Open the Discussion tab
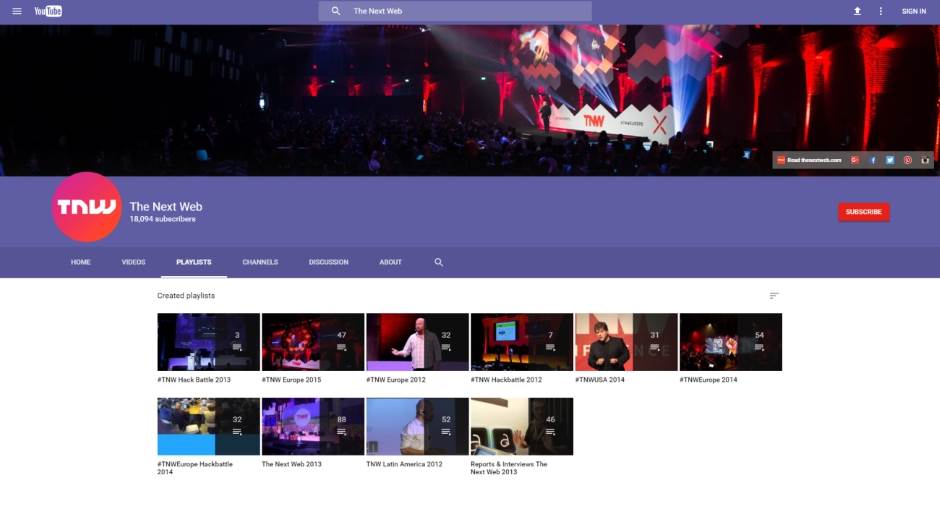The width and height of the screenshot is (940, 529). pyautogui.click(x=328, y=262)
